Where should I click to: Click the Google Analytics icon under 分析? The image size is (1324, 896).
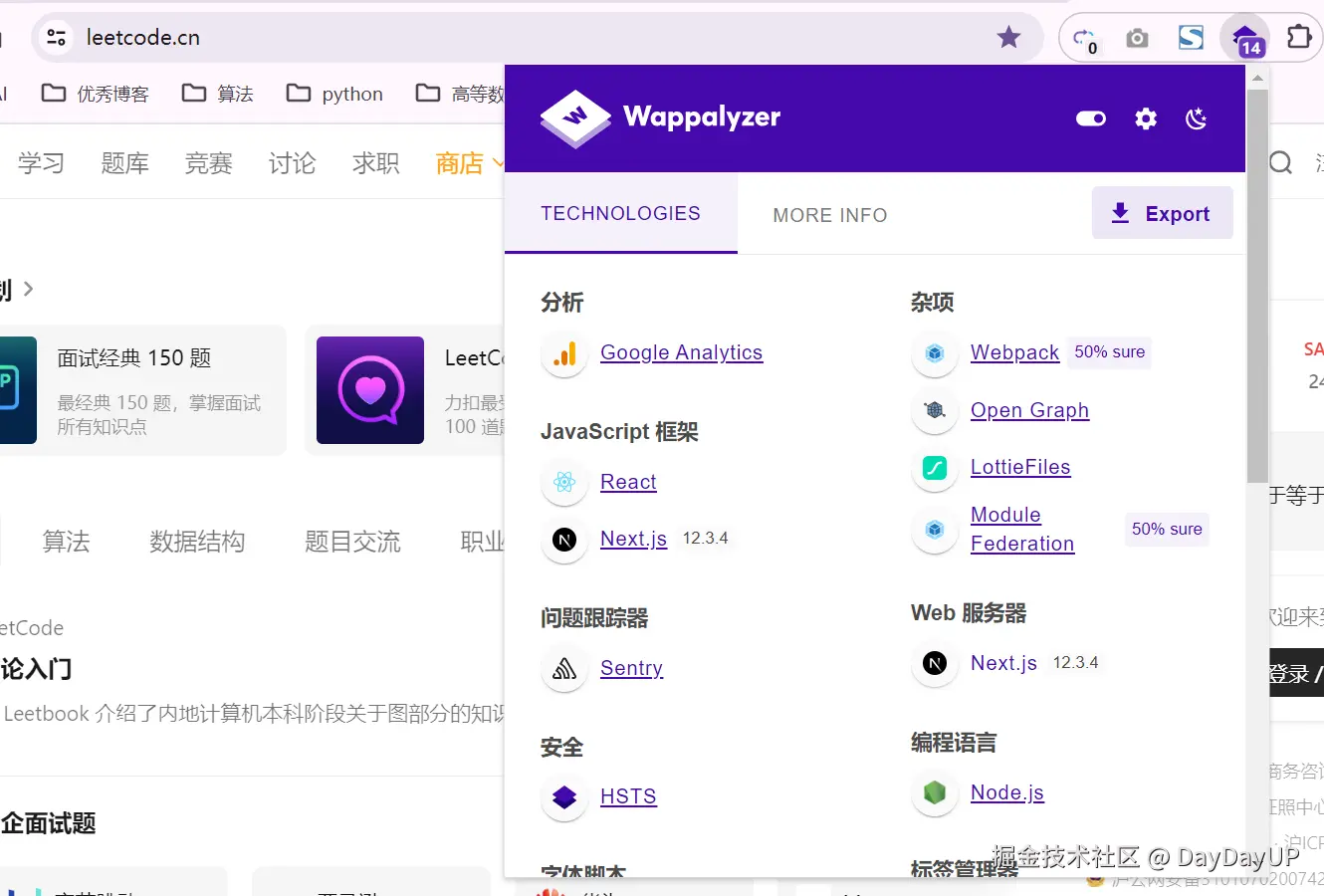[x=563, y=352]
